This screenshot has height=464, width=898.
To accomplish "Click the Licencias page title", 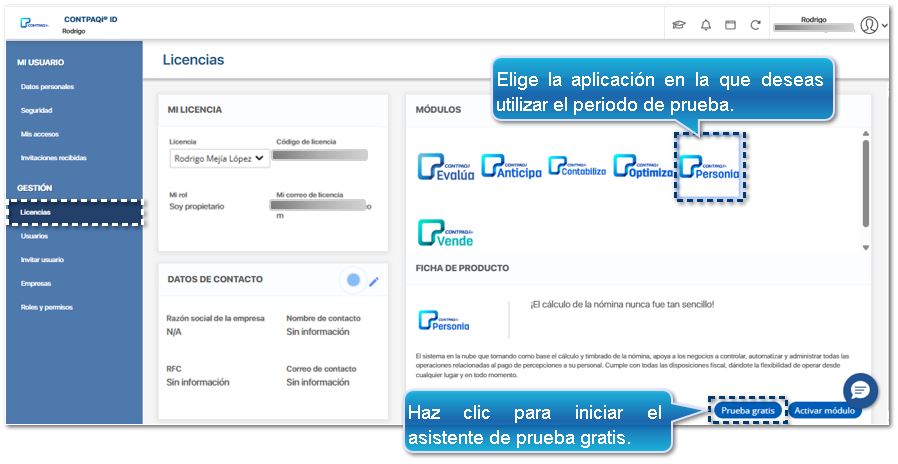I will point(194,60).
